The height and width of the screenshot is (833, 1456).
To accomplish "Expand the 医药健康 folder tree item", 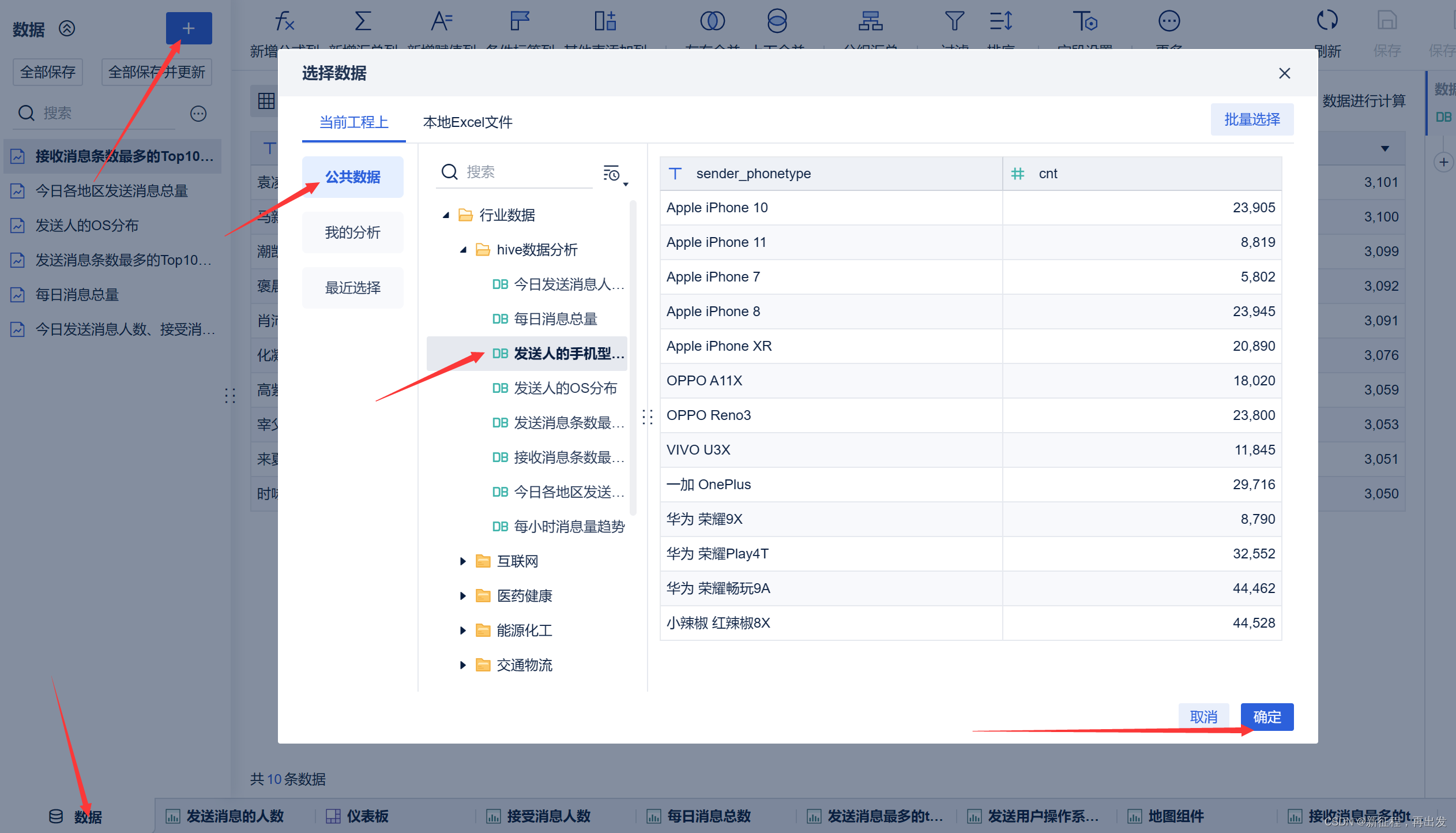I will pos(463,596).
